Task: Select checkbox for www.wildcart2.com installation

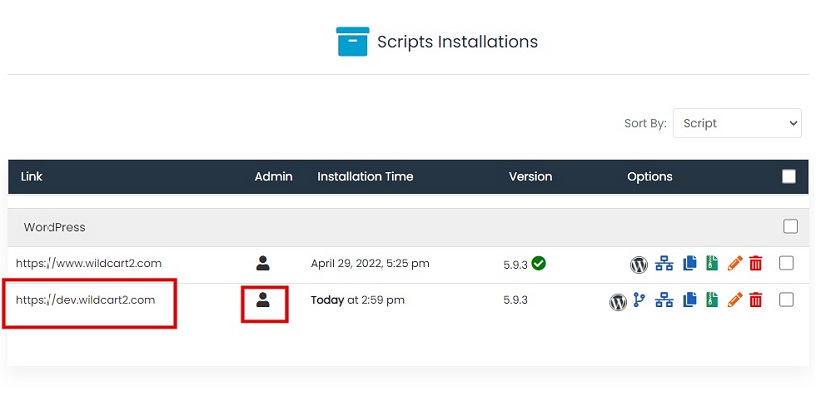Action: pos(786,263)
